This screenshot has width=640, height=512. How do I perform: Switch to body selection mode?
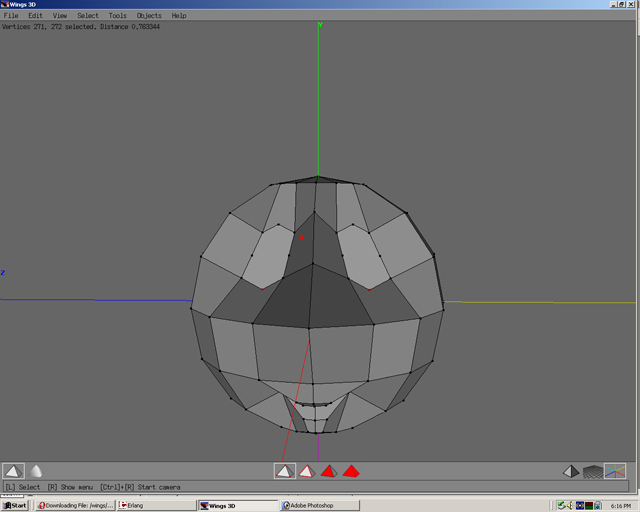(x=351, y=471)
